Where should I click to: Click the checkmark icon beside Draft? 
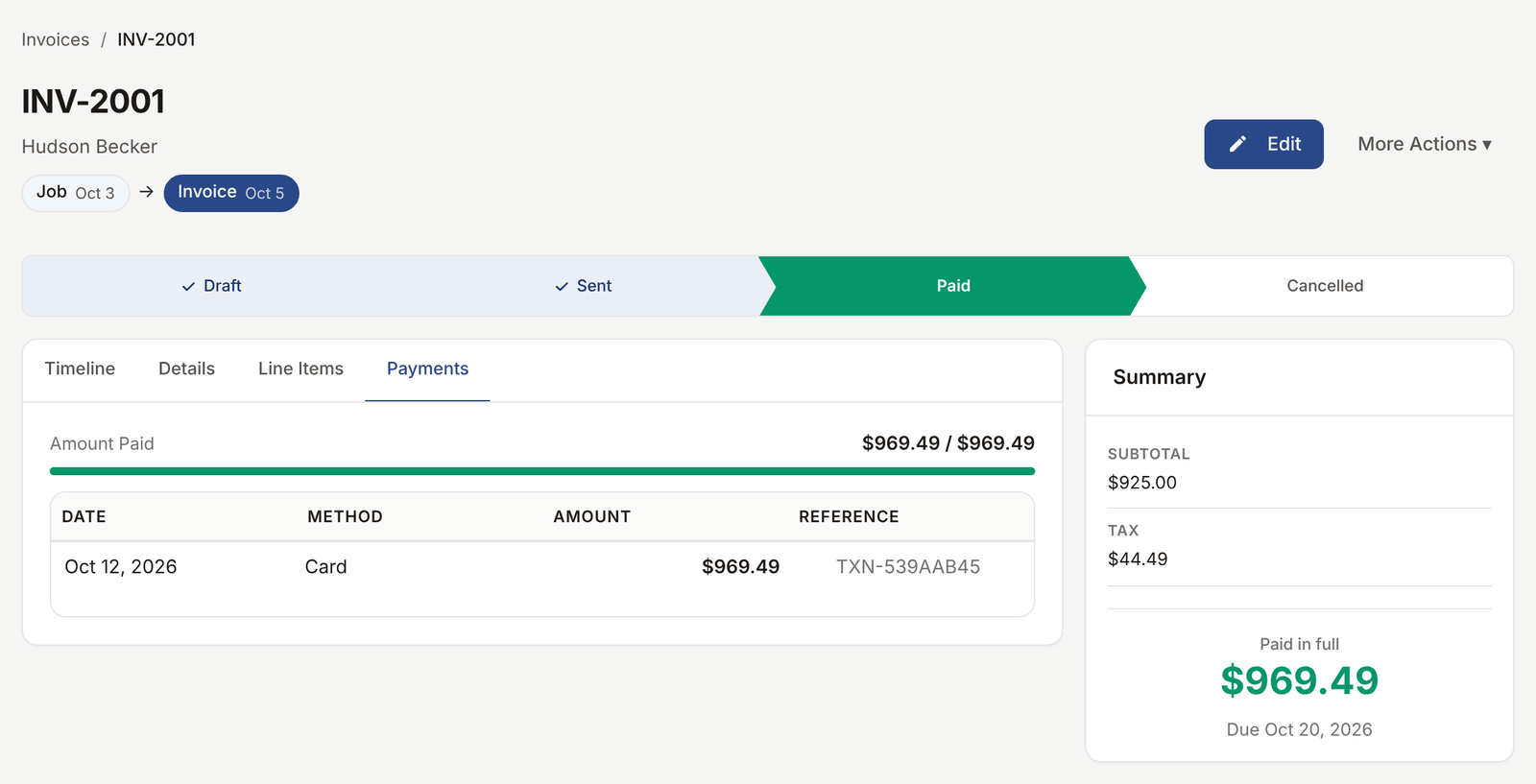coord(188,286)
